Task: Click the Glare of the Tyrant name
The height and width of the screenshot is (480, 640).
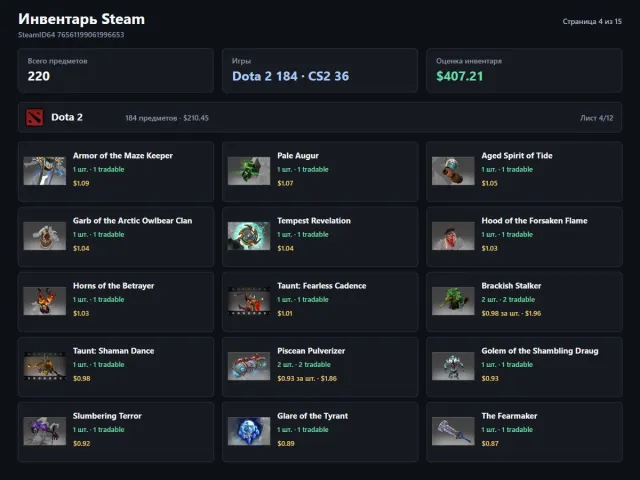Action: (x=312, y=416)
